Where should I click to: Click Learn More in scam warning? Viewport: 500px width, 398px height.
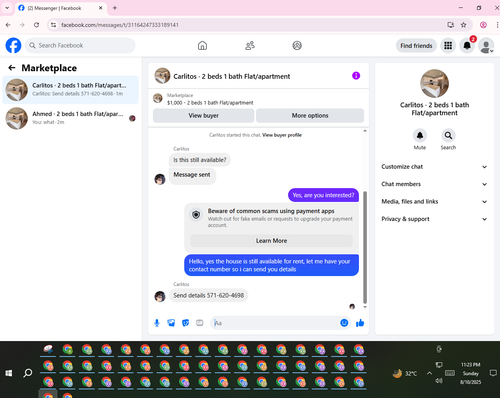coord(271,241)
